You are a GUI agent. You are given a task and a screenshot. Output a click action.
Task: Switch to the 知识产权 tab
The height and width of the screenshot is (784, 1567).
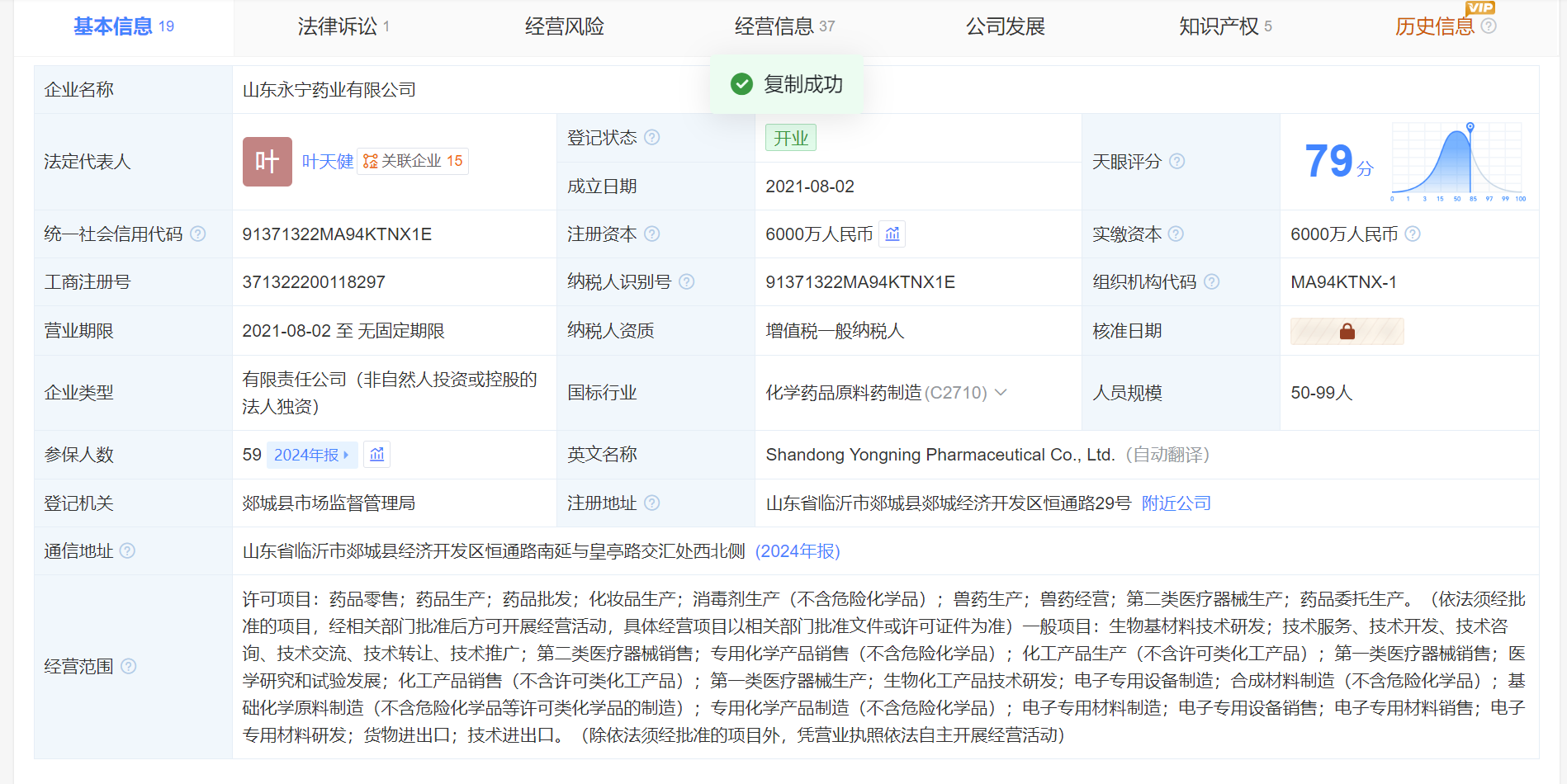tap(1225, 26)
